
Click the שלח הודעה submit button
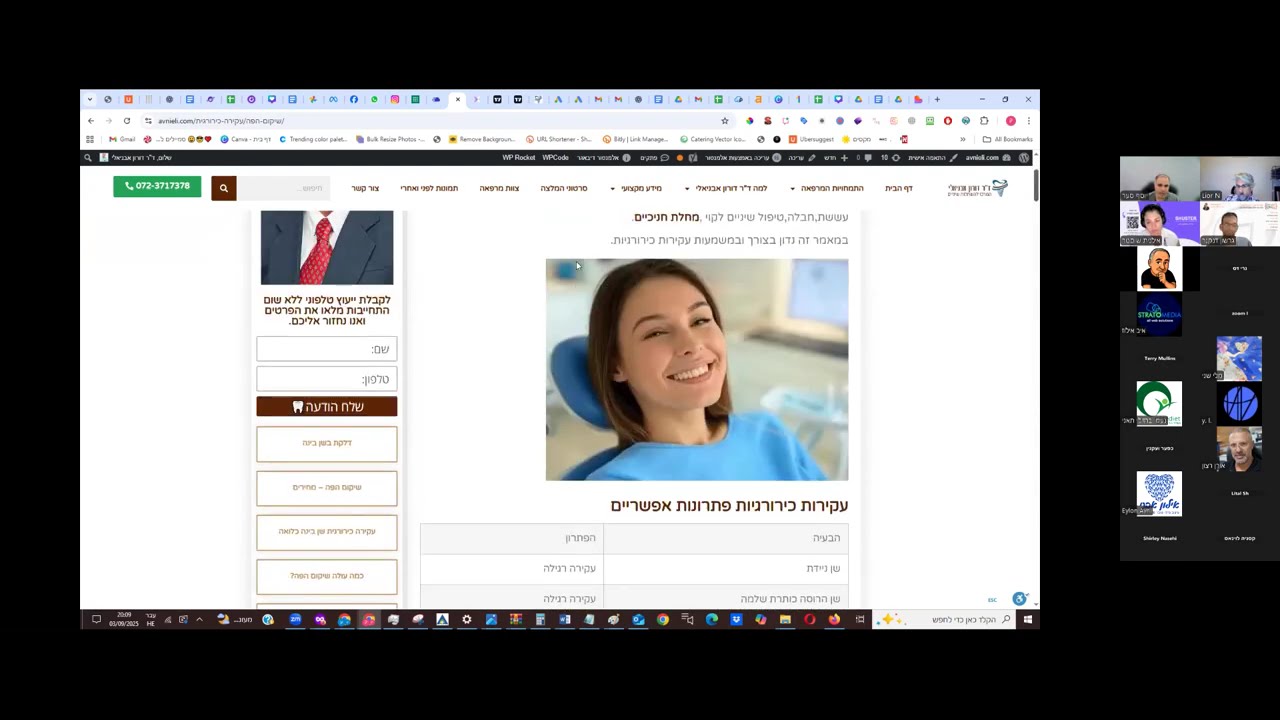coord(327,407)
